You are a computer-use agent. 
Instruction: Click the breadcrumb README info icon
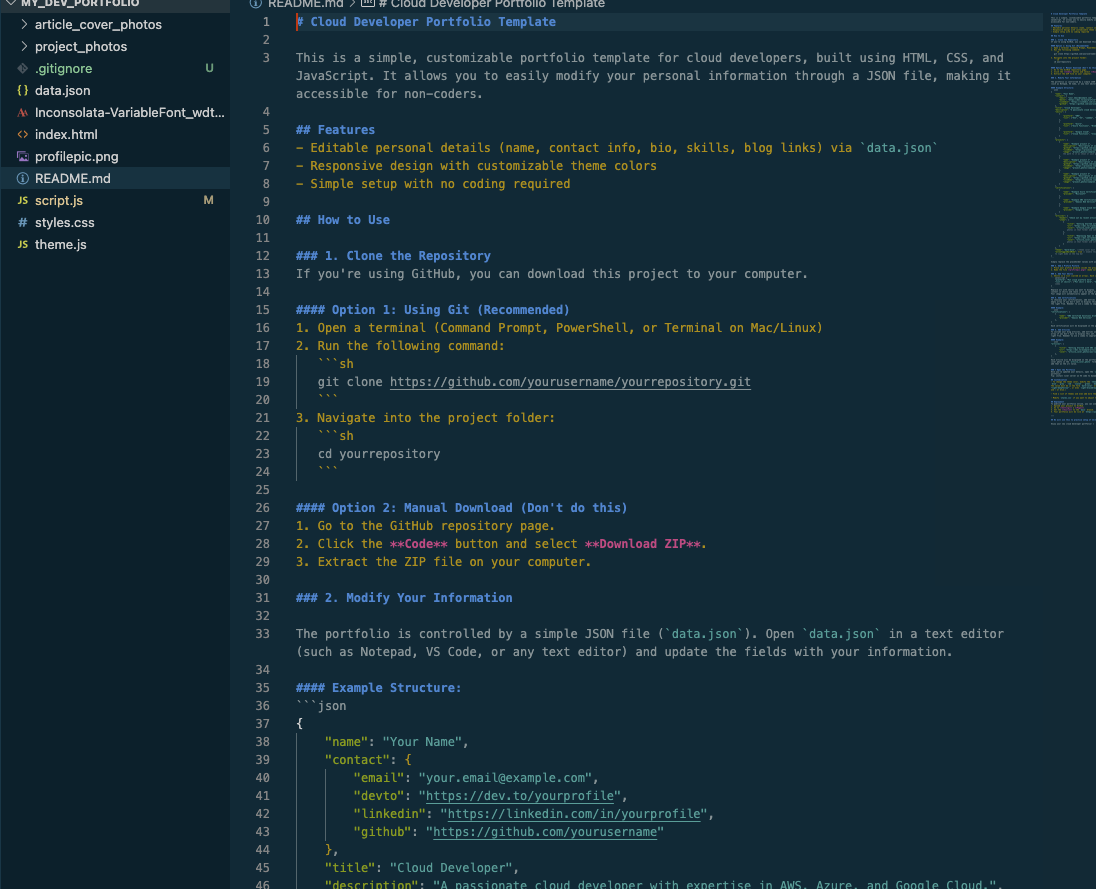[256, 3]
